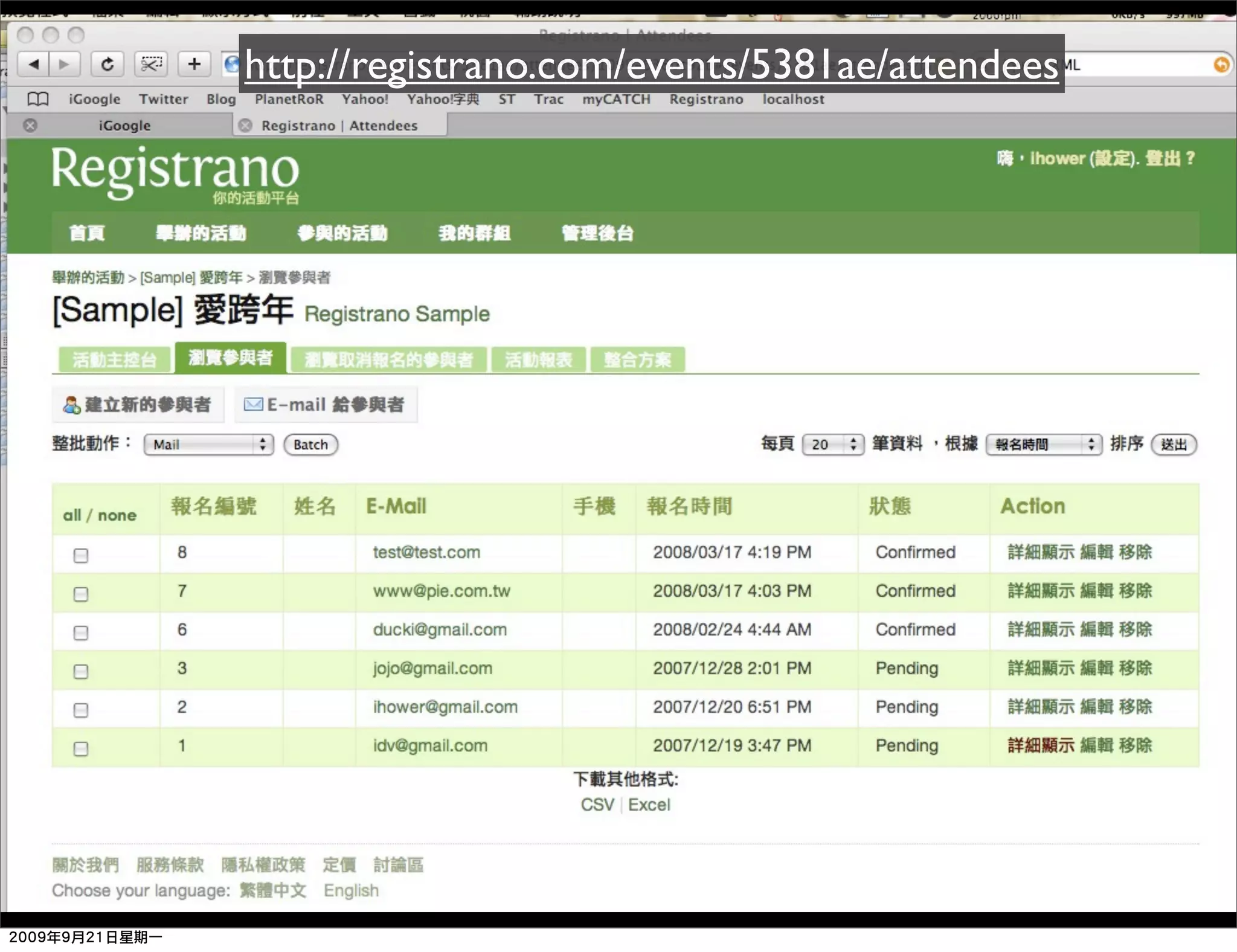Open the Mail batch action dropdown
Image resolution: width=1237 pixels, height=952 pixels.
point(208,445)
